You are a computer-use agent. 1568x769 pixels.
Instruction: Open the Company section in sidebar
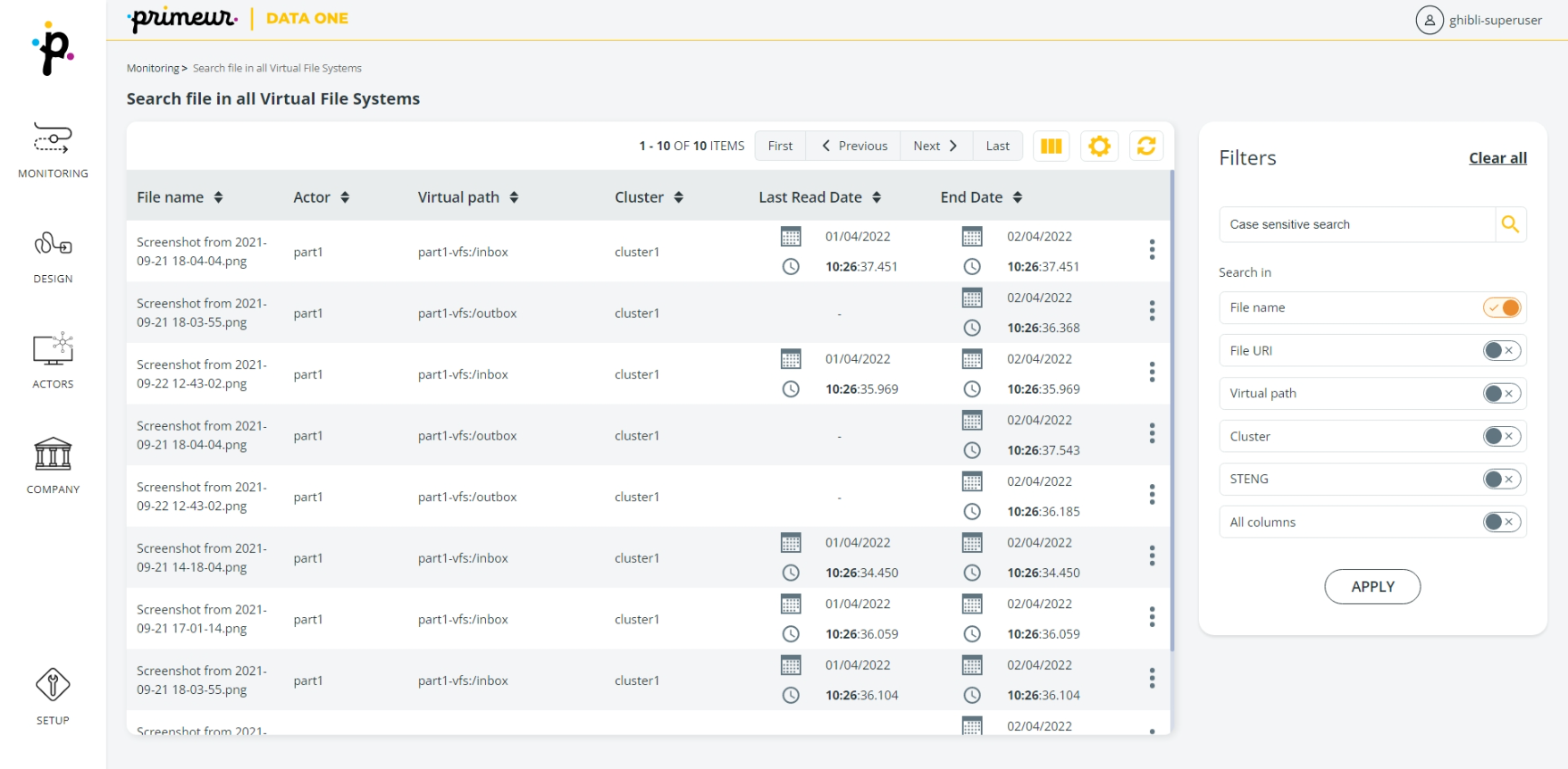point(53,466)
